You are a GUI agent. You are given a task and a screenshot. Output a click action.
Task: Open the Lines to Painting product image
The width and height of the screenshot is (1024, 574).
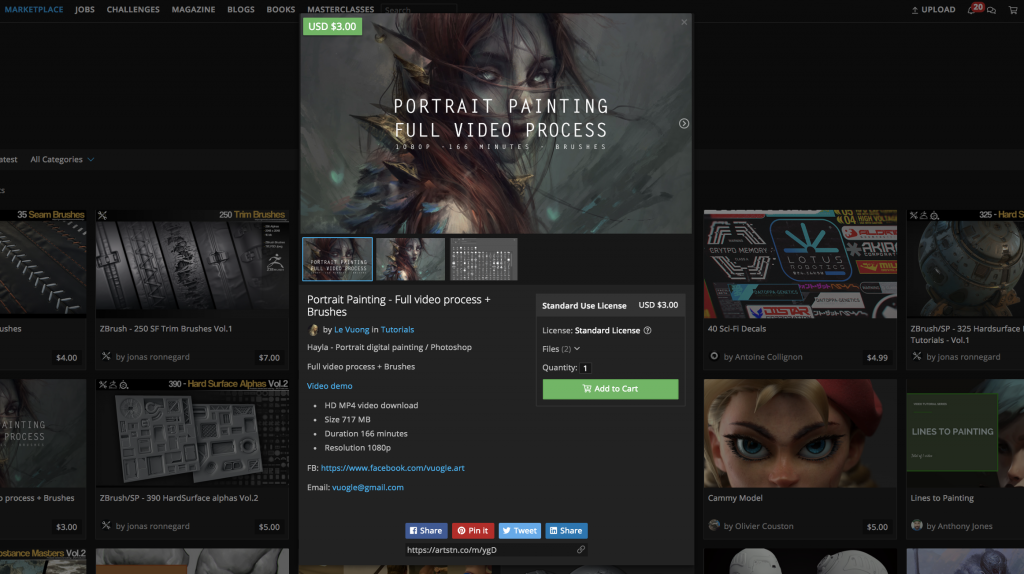[965, 433]
